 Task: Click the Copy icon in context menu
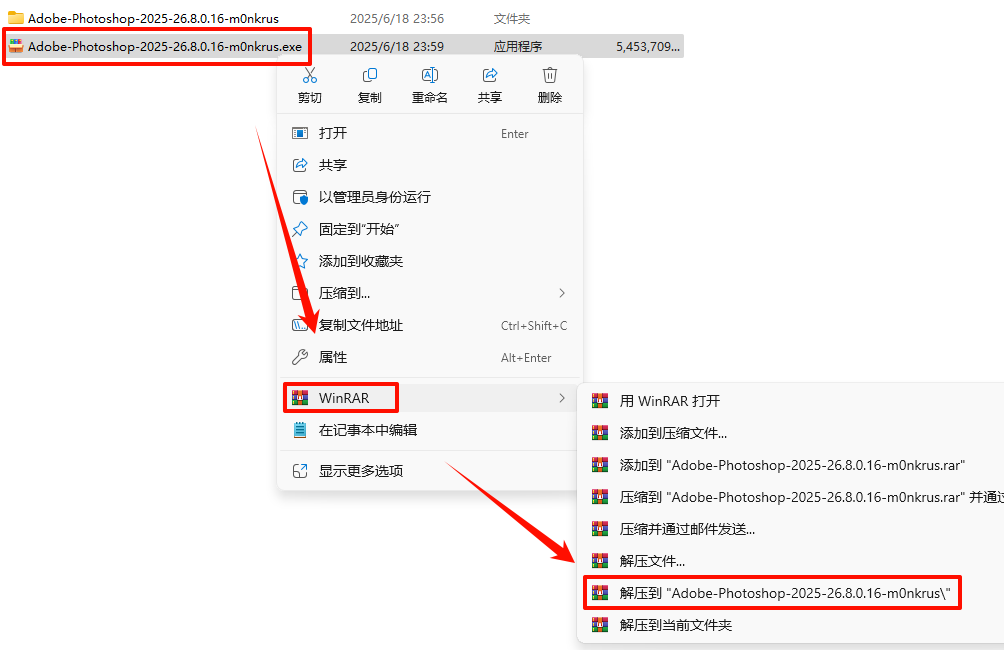tap(369, 76)
